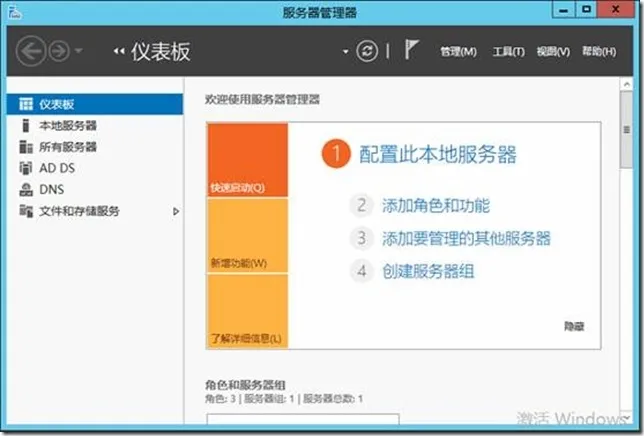Click the 添加要管理的其他服务器 link
The image size is (644, 436).
(x=466, y=238)
